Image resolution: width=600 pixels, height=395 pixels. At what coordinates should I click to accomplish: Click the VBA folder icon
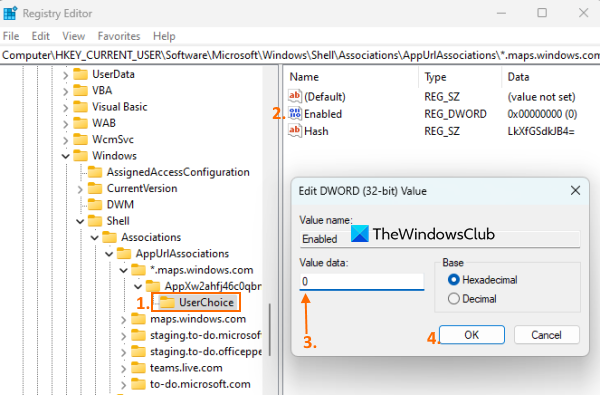tap(80, 90)
